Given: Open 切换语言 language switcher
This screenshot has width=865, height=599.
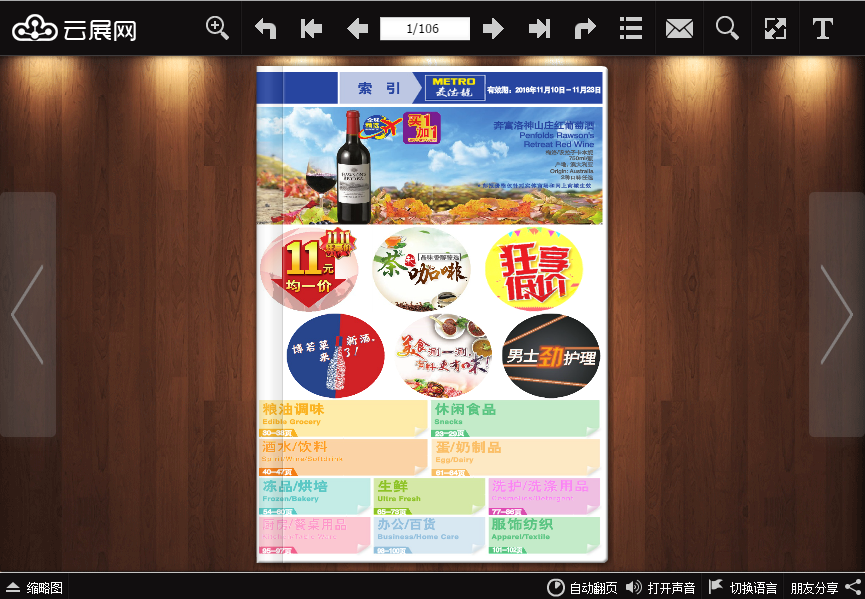Looking at the screenshot, I should (x=743, y=587).
